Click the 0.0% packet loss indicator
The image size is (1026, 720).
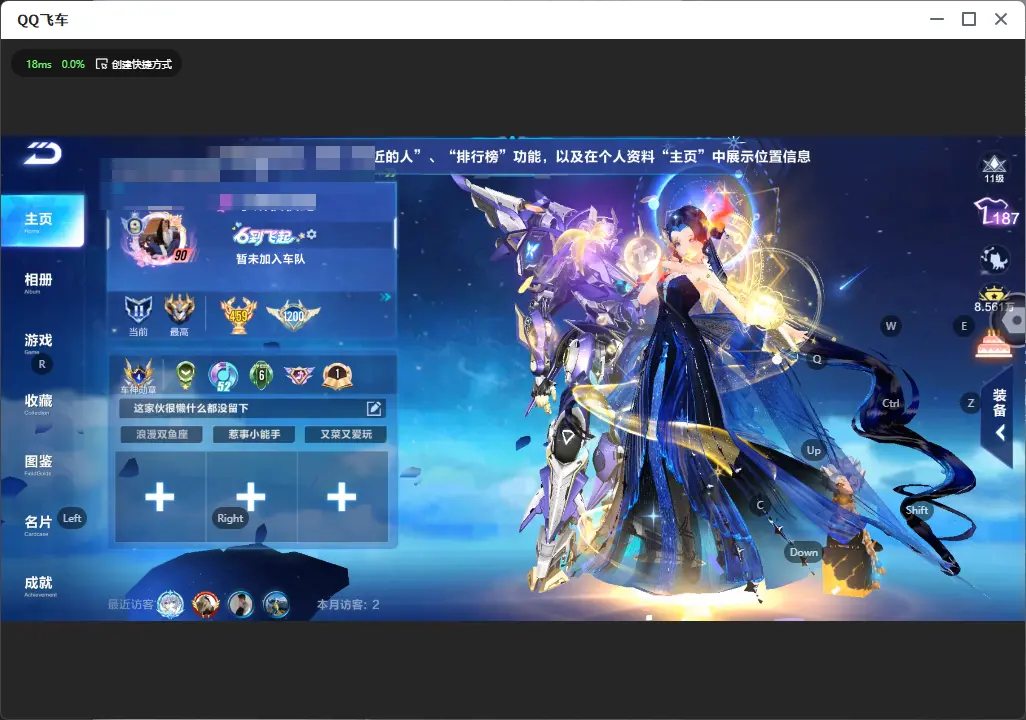click(73, 64)
